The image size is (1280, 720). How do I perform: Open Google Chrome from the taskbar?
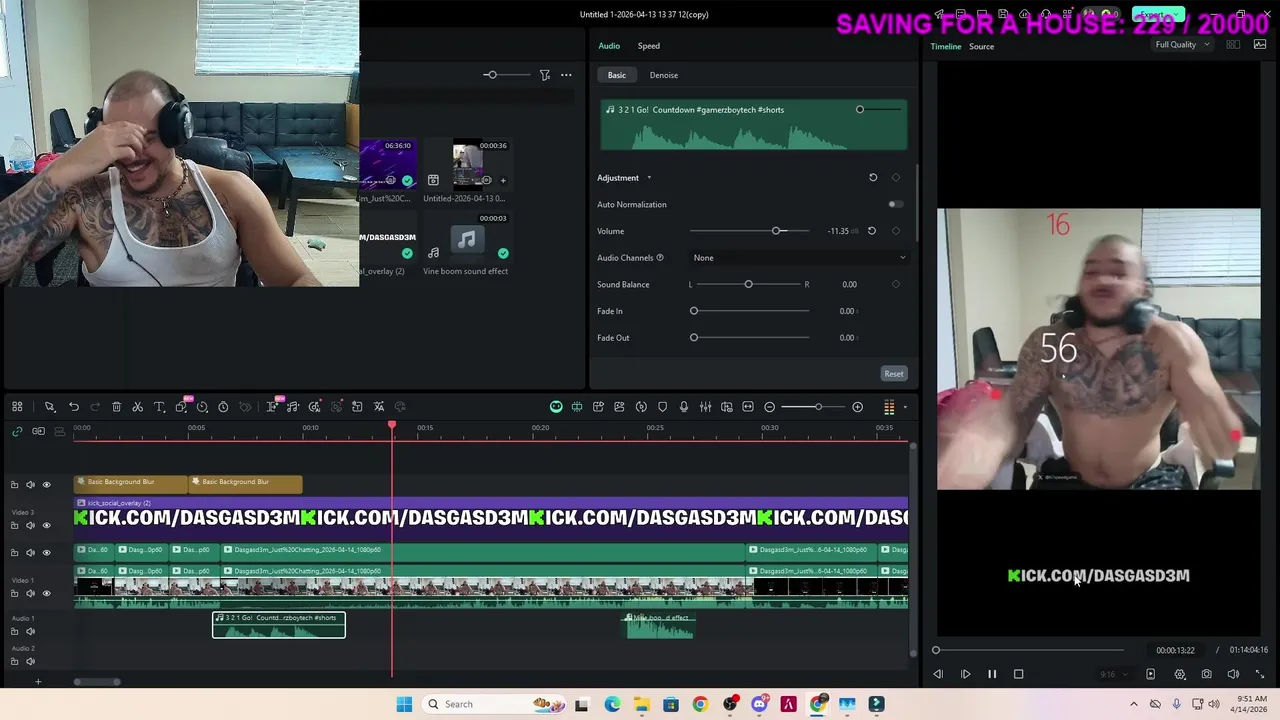[x=700, y=704]
